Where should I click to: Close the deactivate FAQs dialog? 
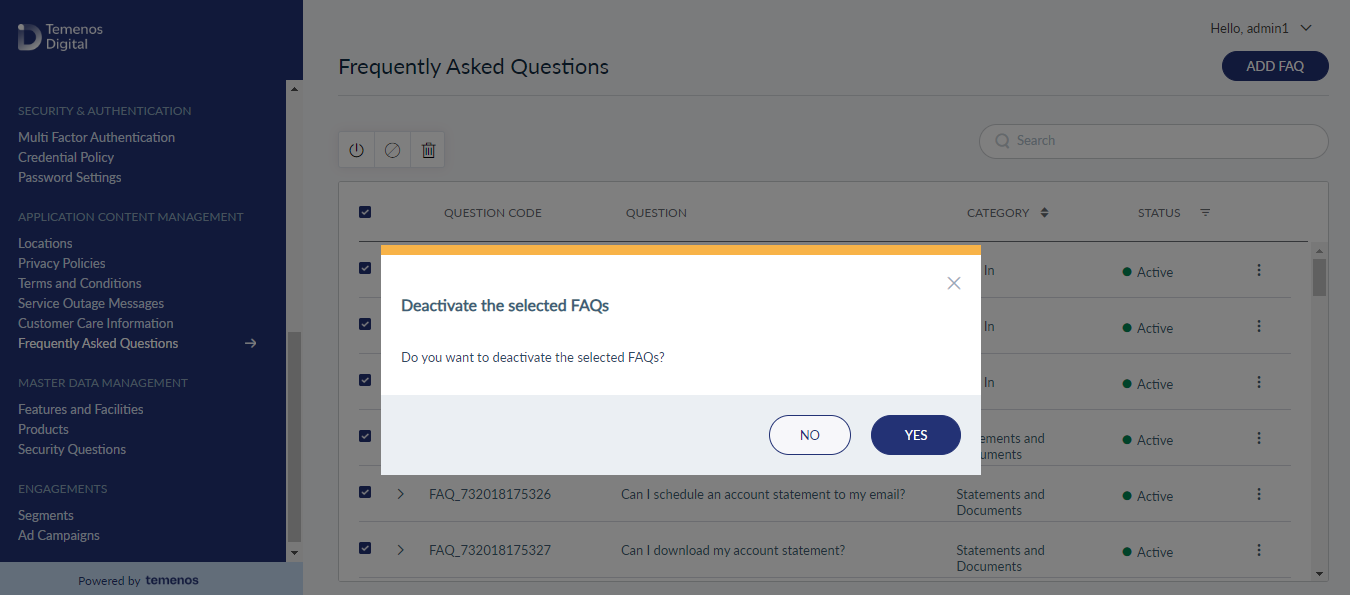pyautogui.click(x=954, y=283)
